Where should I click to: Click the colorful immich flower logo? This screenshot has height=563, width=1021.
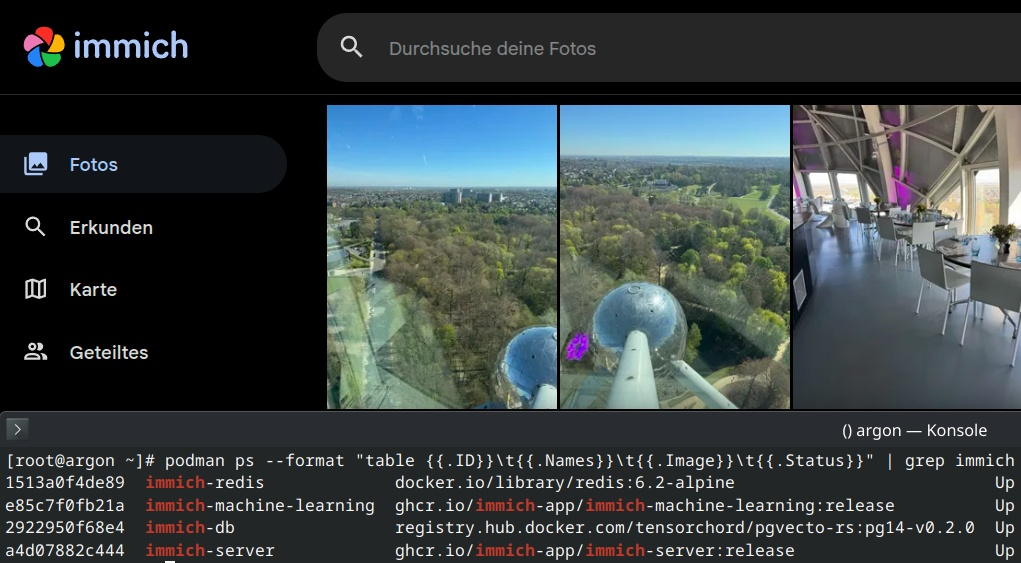(44, 47)
